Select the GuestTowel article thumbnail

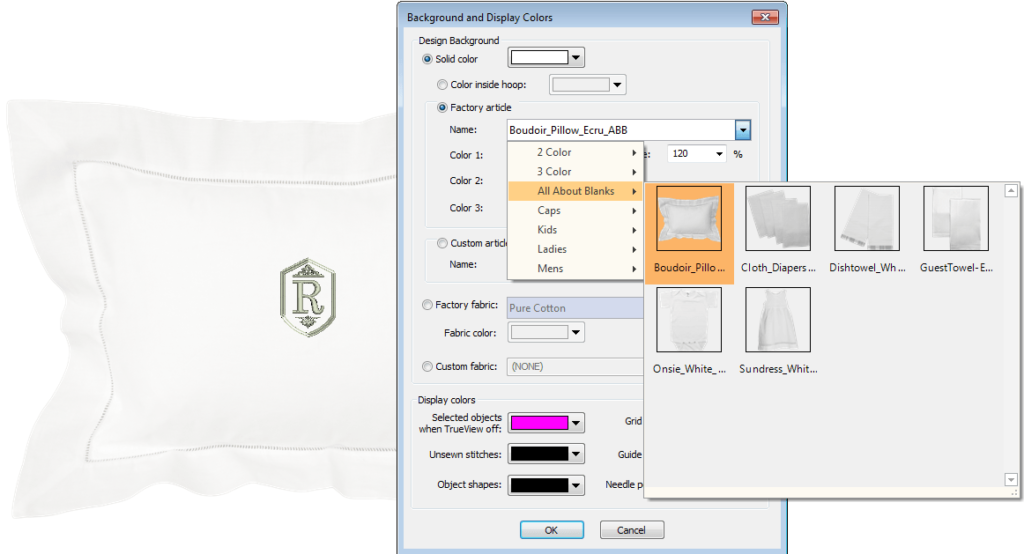tap(955, 219)
